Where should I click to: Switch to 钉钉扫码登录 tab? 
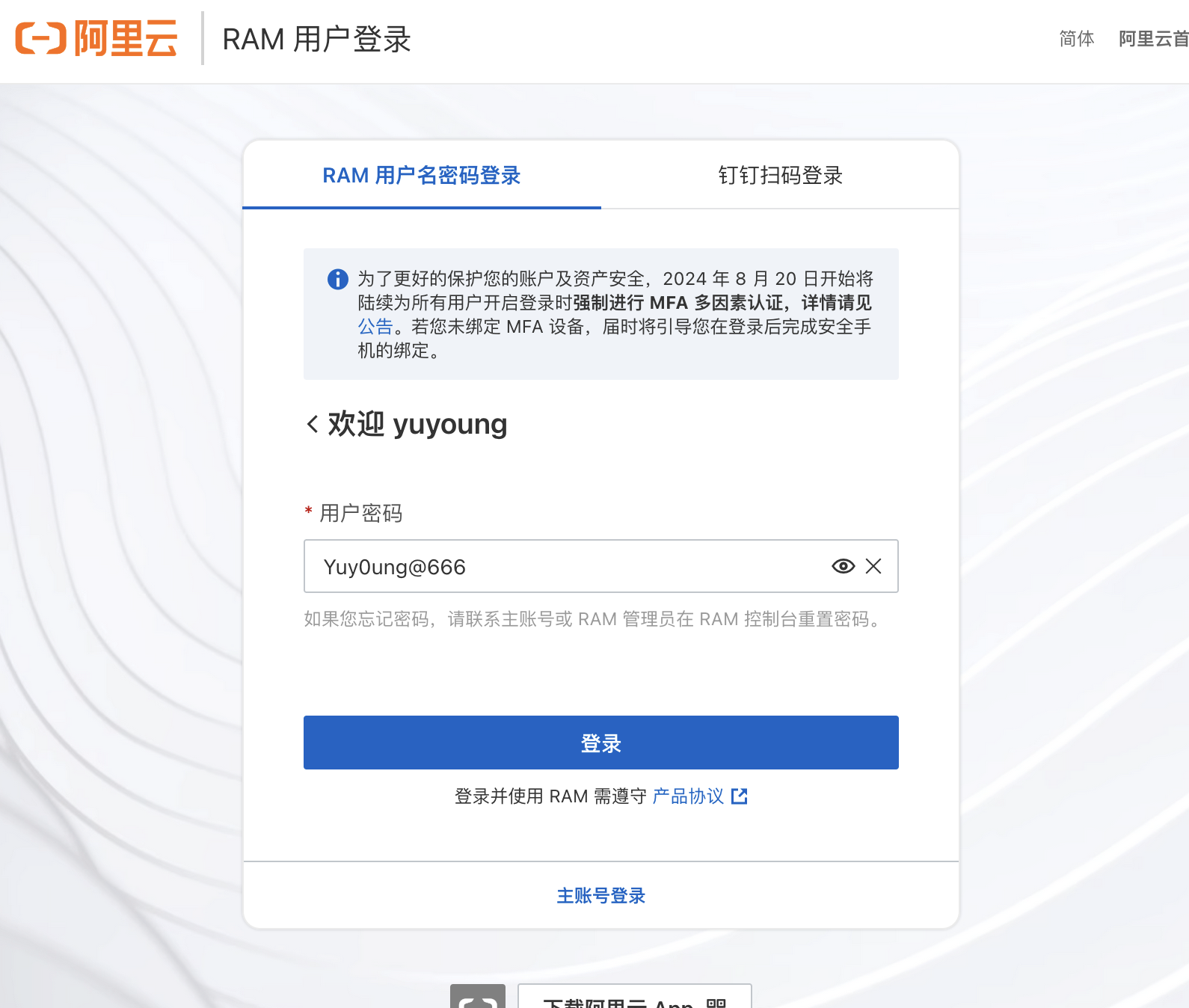click(780, 176)
